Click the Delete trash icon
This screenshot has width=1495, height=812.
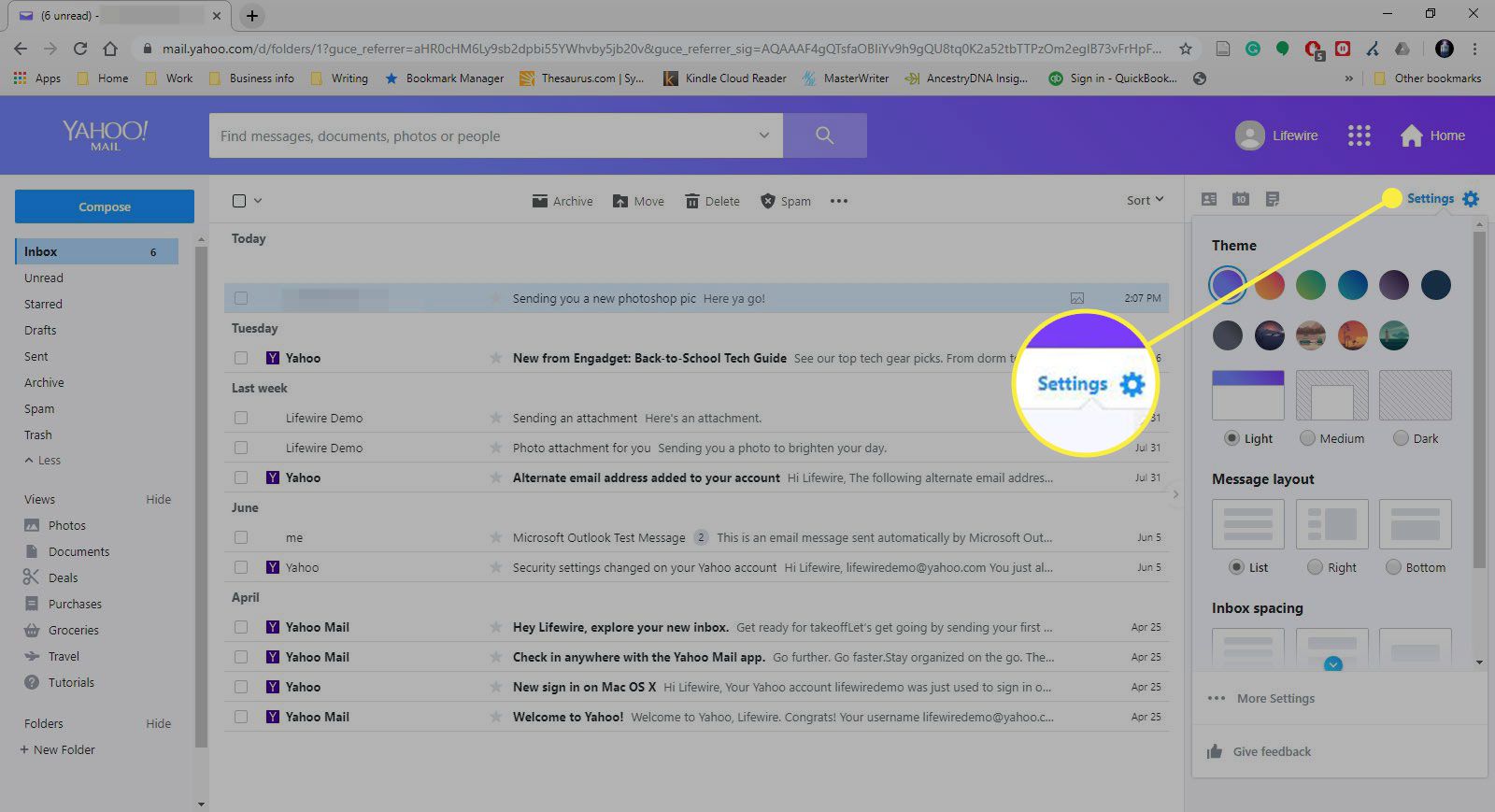[x=692, y=201]
